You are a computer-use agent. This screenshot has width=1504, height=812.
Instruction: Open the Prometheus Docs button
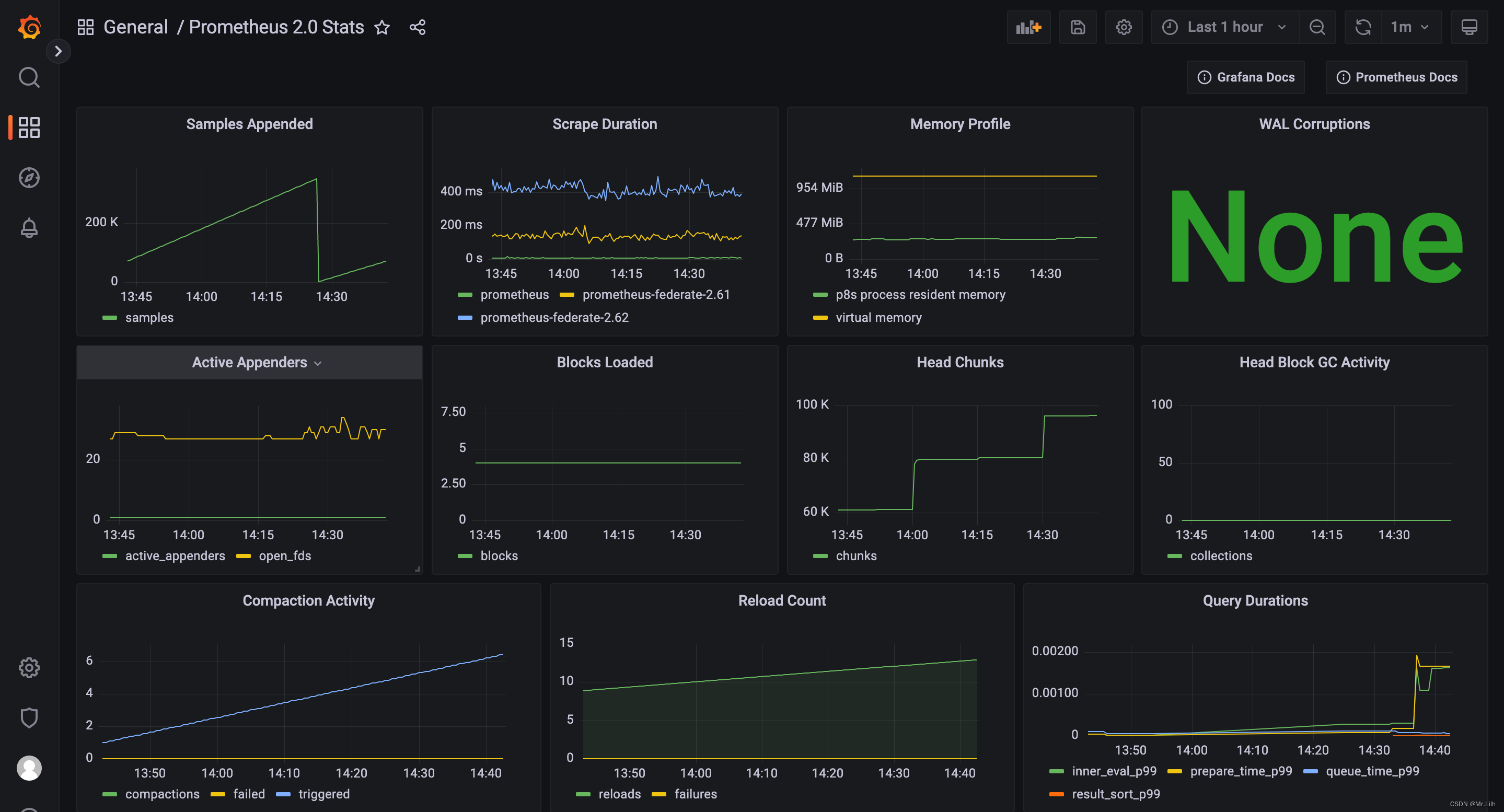coord(1395,76)
